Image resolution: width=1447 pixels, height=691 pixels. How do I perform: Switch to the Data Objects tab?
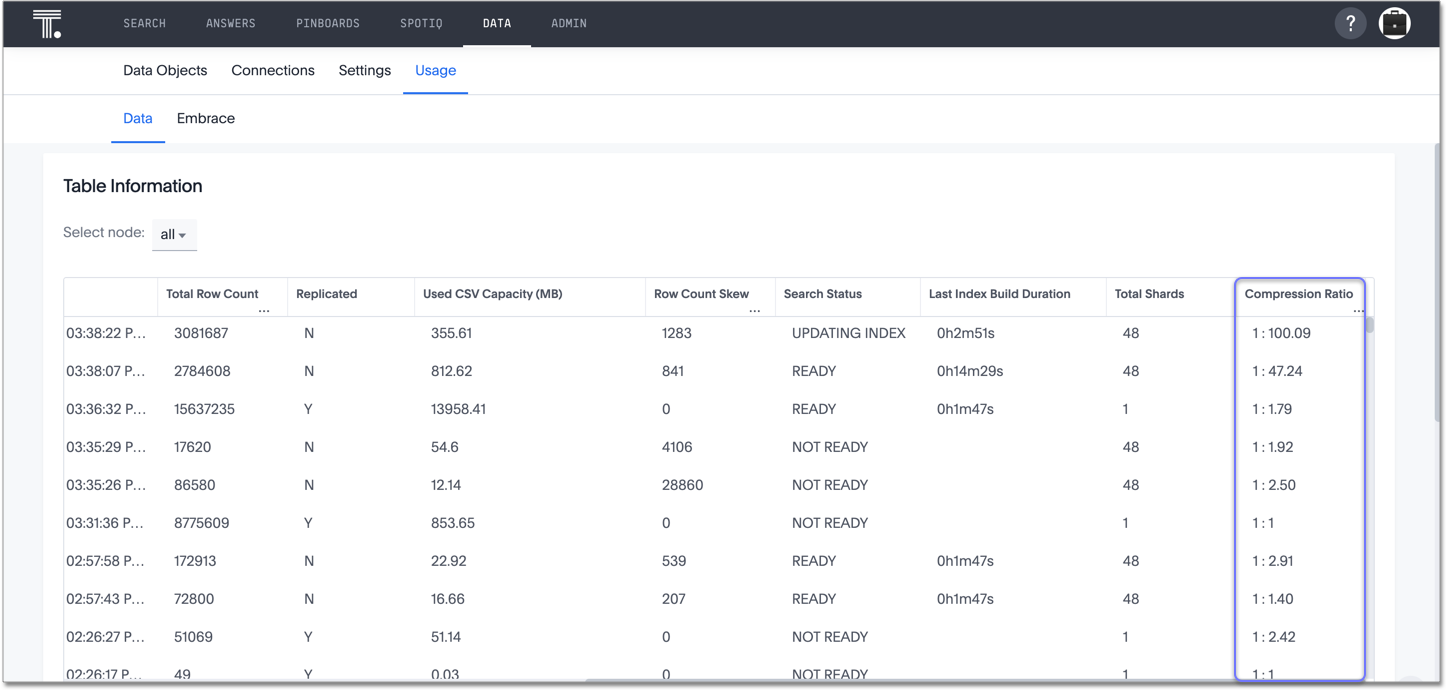coord(165,71)
